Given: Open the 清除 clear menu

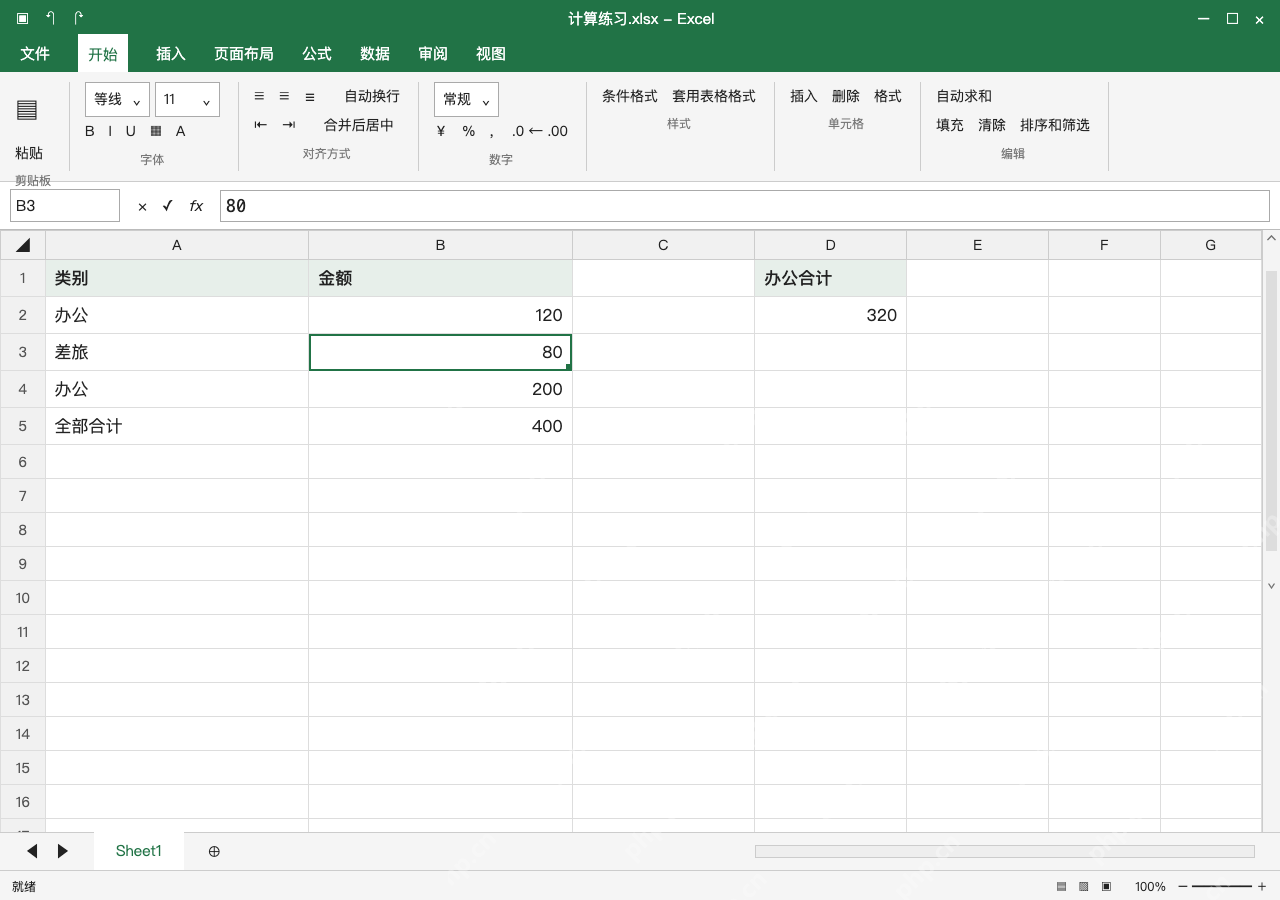Looking at the screenshot, I should pyautogui.click(x=992, y=125).
